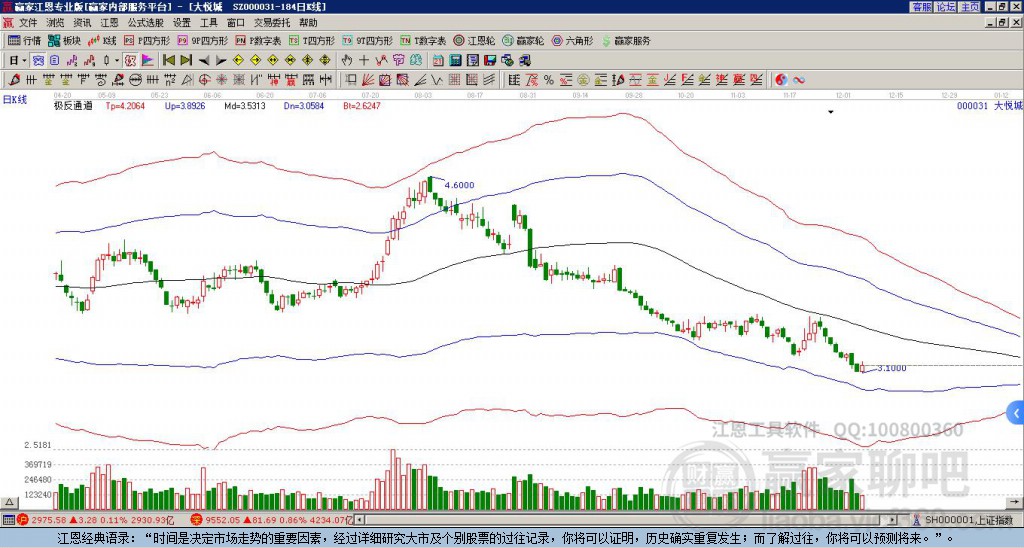Click the 论坛 forum button
The height and width of the screenshot is (548, 1024).
(945, 7)
